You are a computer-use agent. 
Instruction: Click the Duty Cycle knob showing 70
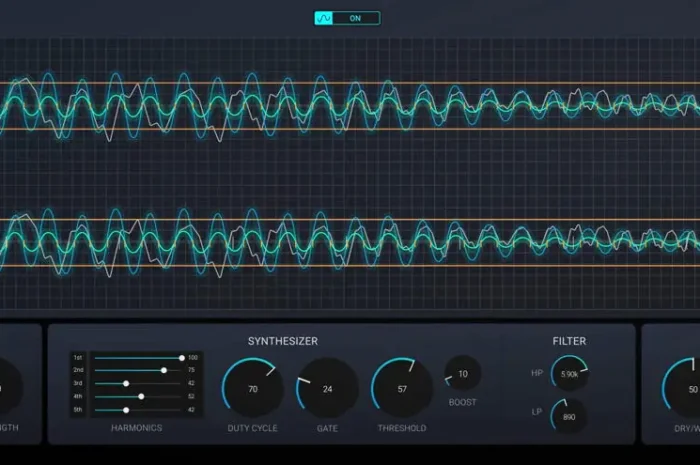tap(253, 389)
